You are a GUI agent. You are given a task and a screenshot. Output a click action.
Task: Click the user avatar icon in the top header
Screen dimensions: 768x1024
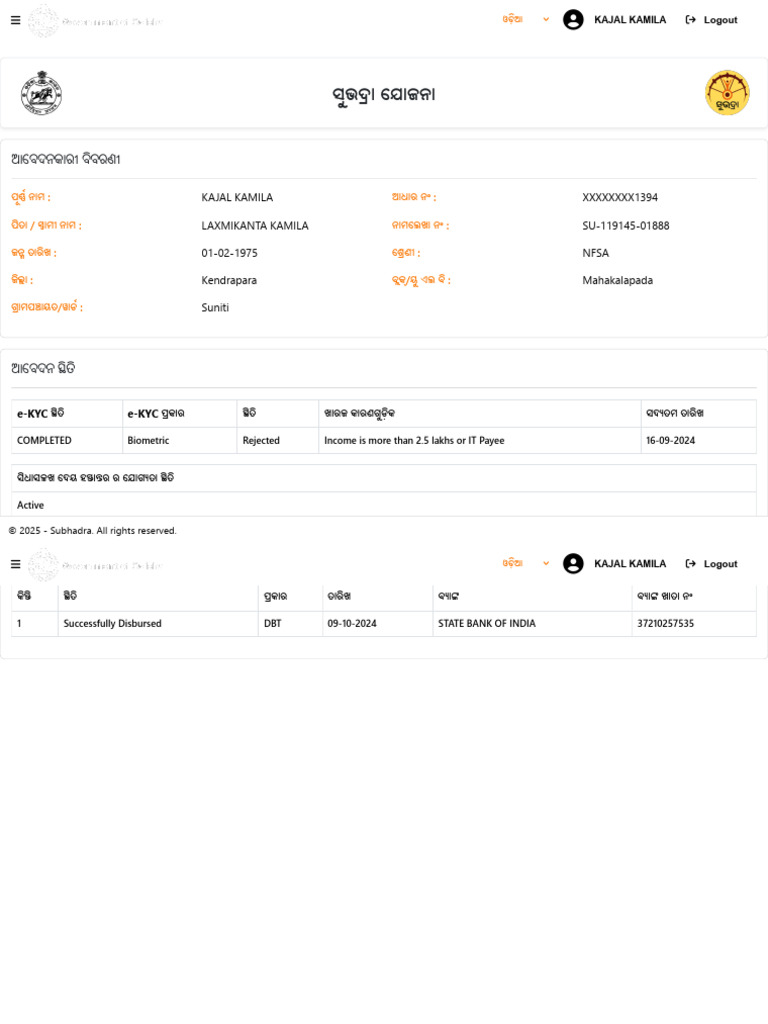pos(573,20)
